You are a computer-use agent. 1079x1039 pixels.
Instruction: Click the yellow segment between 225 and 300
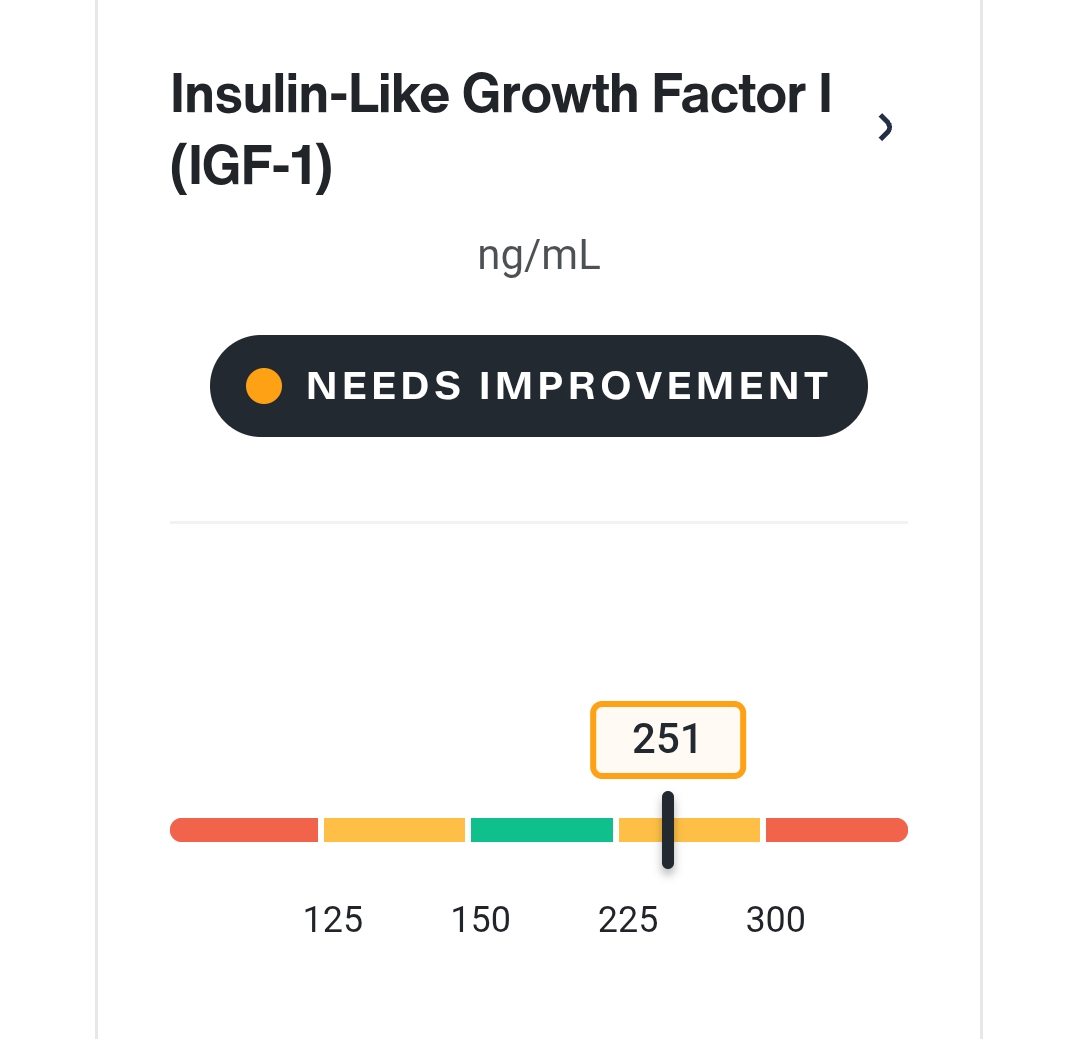[690, 830]
